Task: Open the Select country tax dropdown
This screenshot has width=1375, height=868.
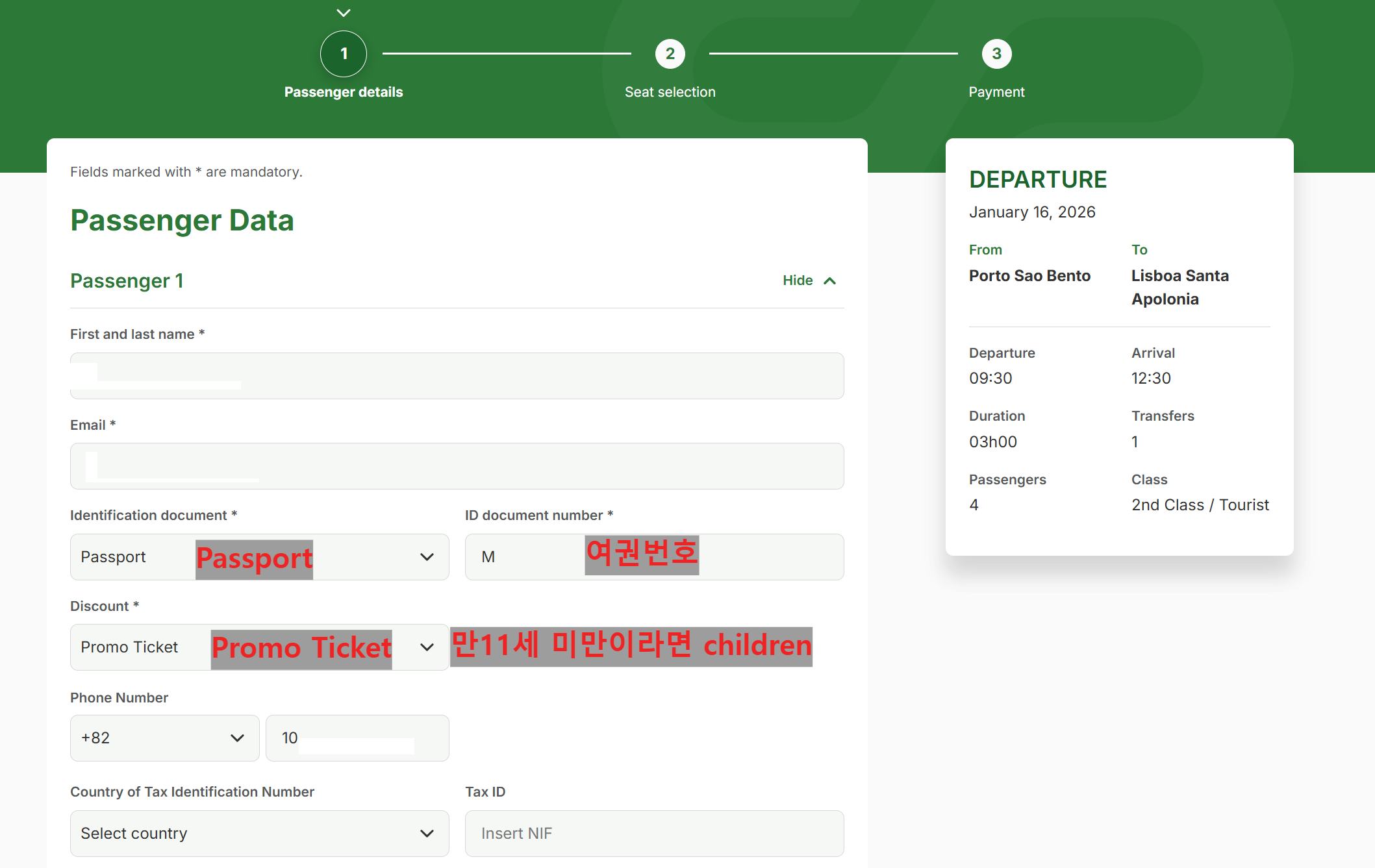Action: pyautogui.click(x=259, y=834)
